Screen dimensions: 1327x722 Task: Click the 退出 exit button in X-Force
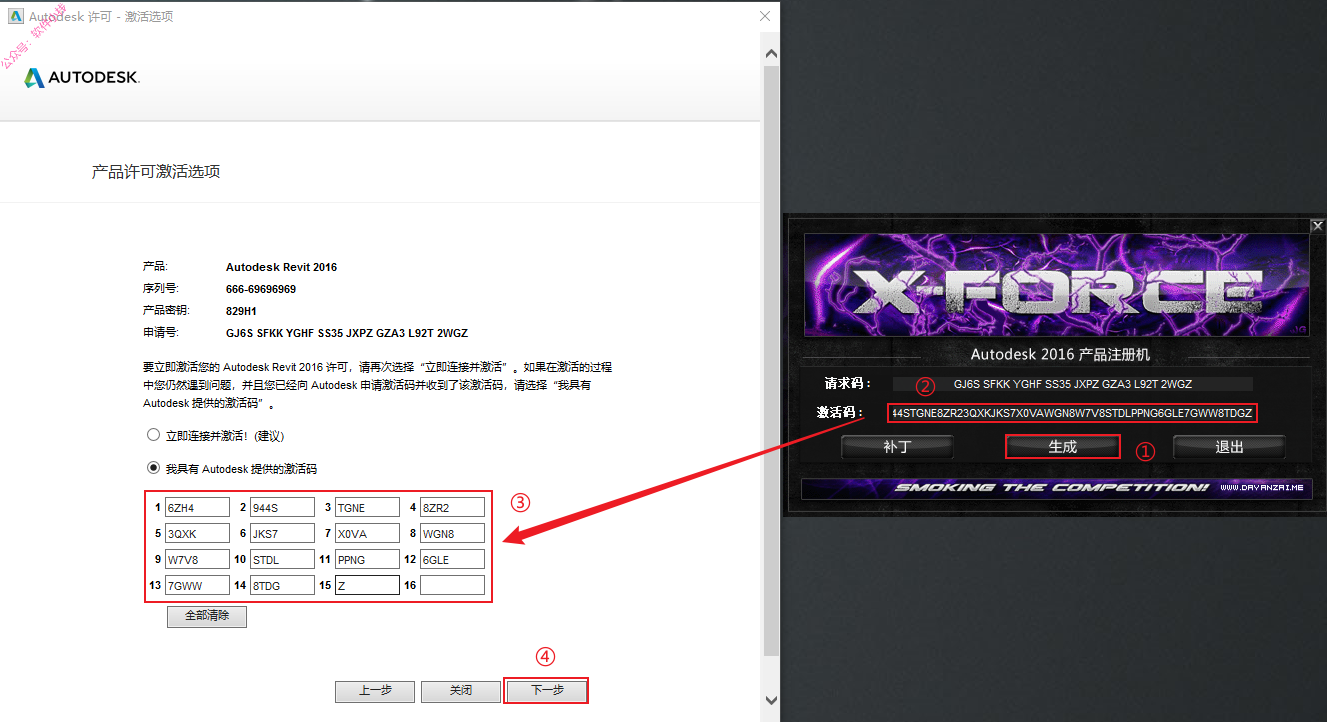coord(1229,447)
